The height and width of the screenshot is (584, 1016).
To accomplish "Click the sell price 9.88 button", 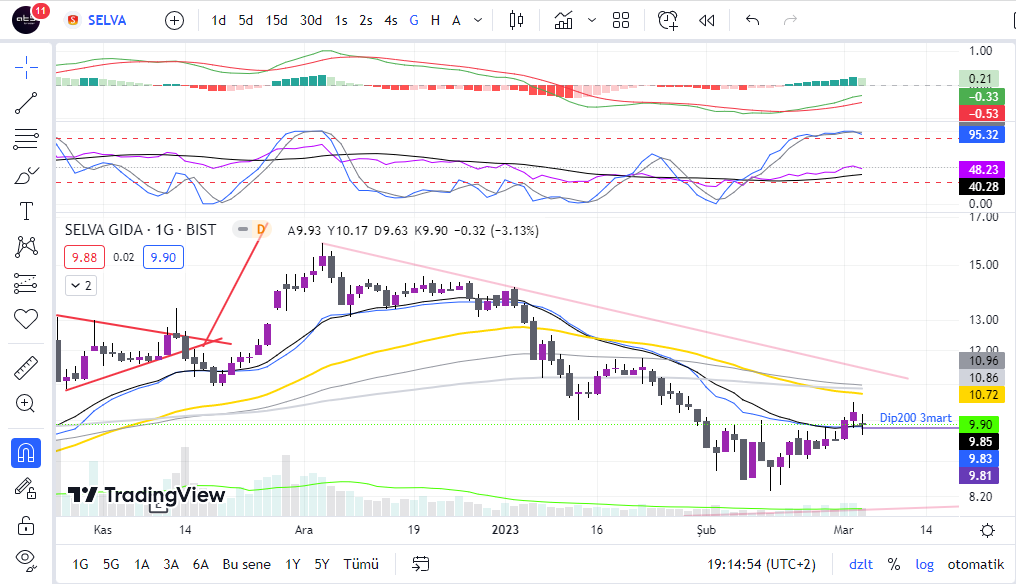I will click(x=84, y=257).
